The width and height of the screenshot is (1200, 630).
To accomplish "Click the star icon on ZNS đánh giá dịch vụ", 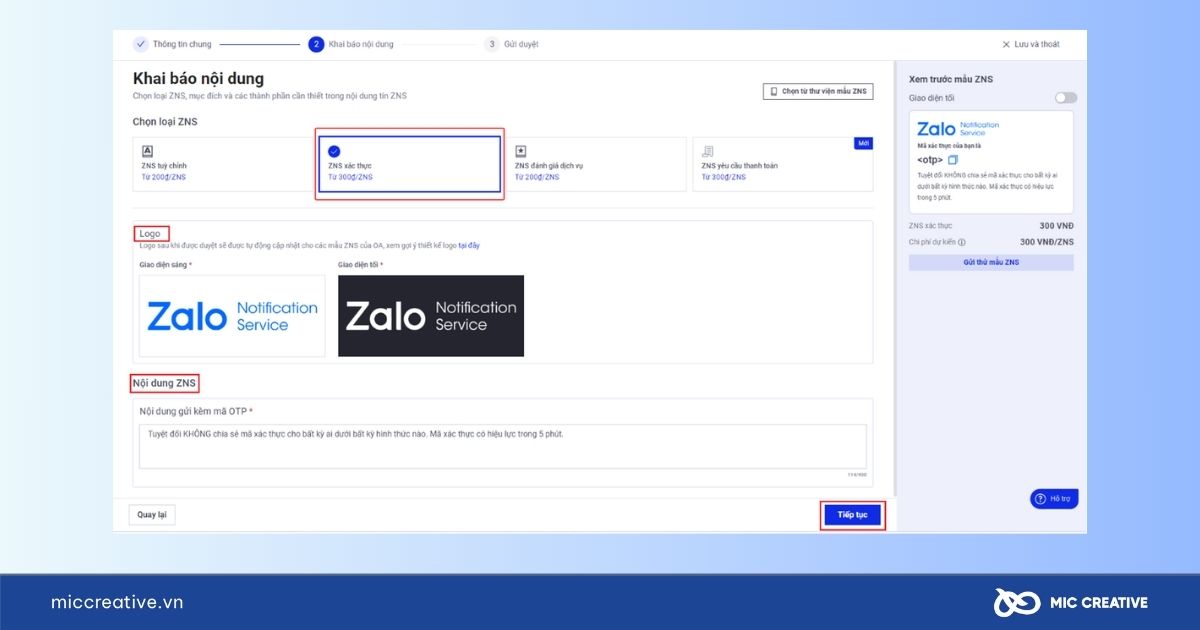I will 521,151.
